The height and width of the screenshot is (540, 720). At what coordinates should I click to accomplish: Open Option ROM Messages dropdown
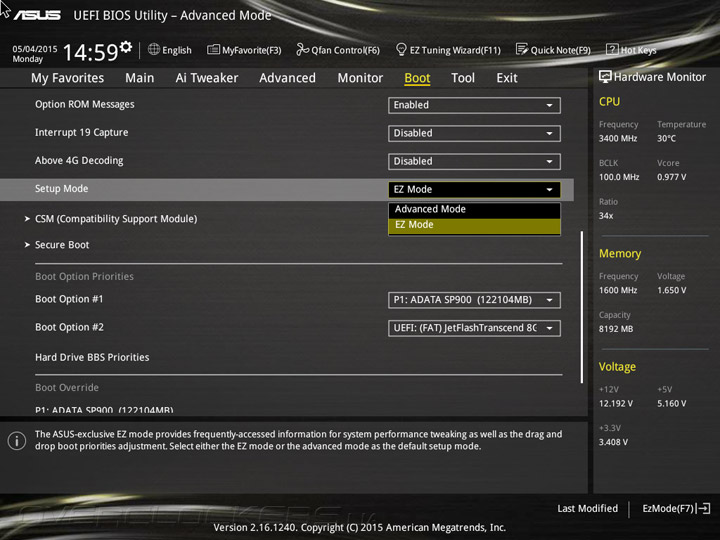(x=474, y=105)
